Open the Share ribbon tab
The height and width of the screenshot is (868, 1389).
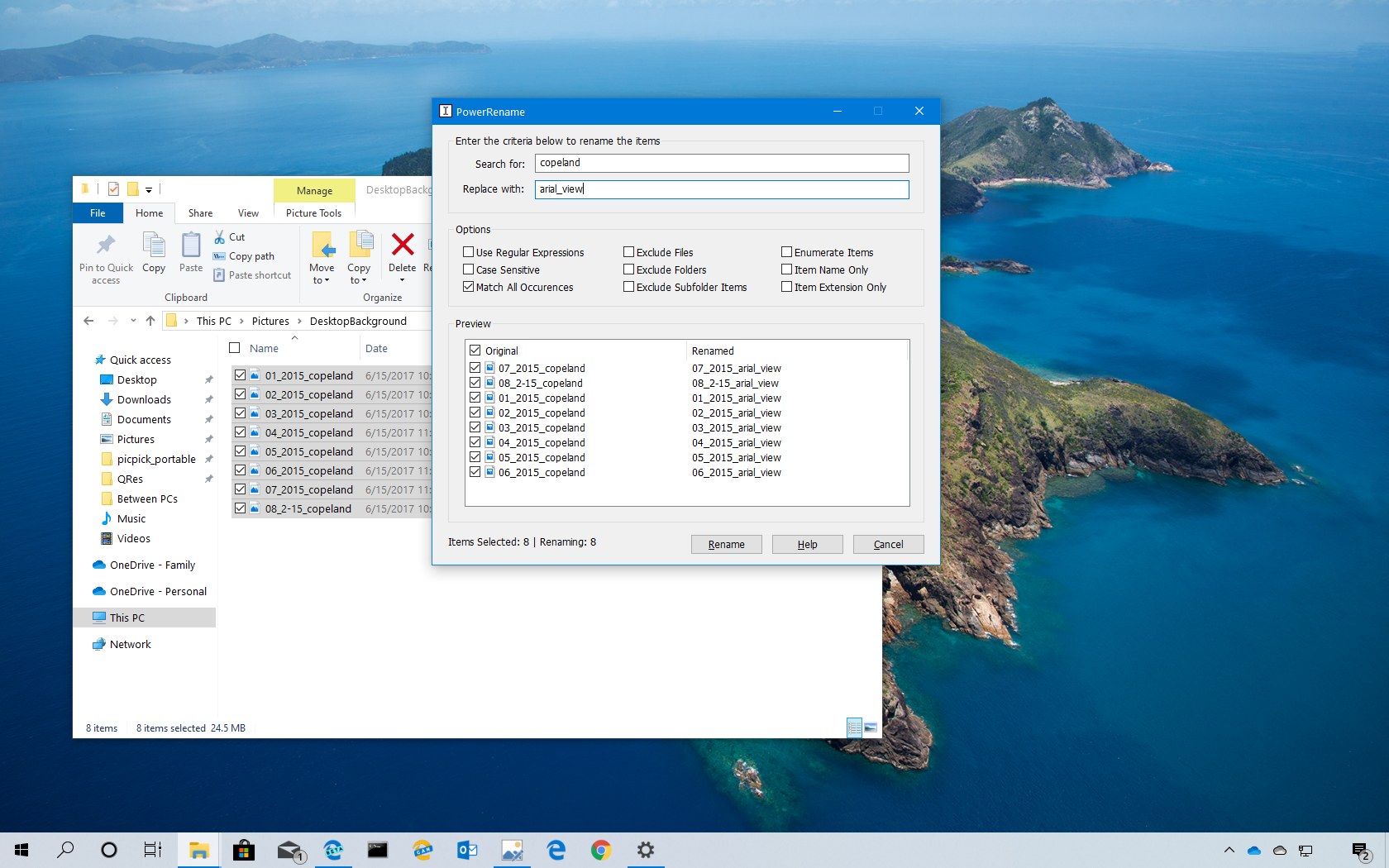[200, 213]
